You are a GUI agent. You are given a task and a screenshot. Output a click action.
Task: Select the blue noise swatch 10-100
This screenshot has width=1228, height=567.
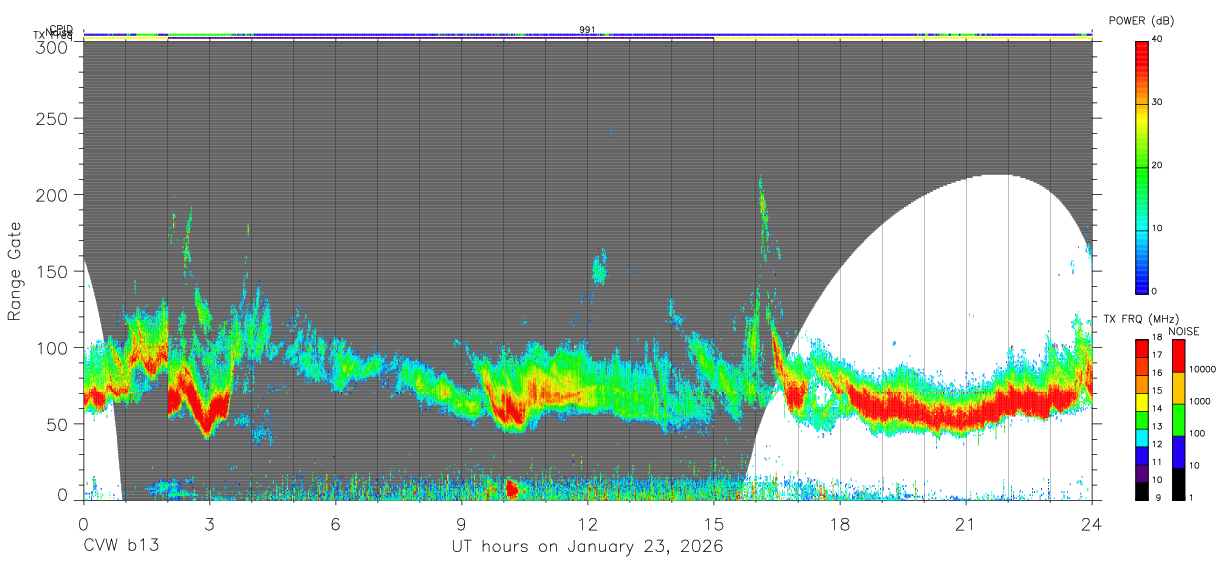click(x=1178, y=451)
